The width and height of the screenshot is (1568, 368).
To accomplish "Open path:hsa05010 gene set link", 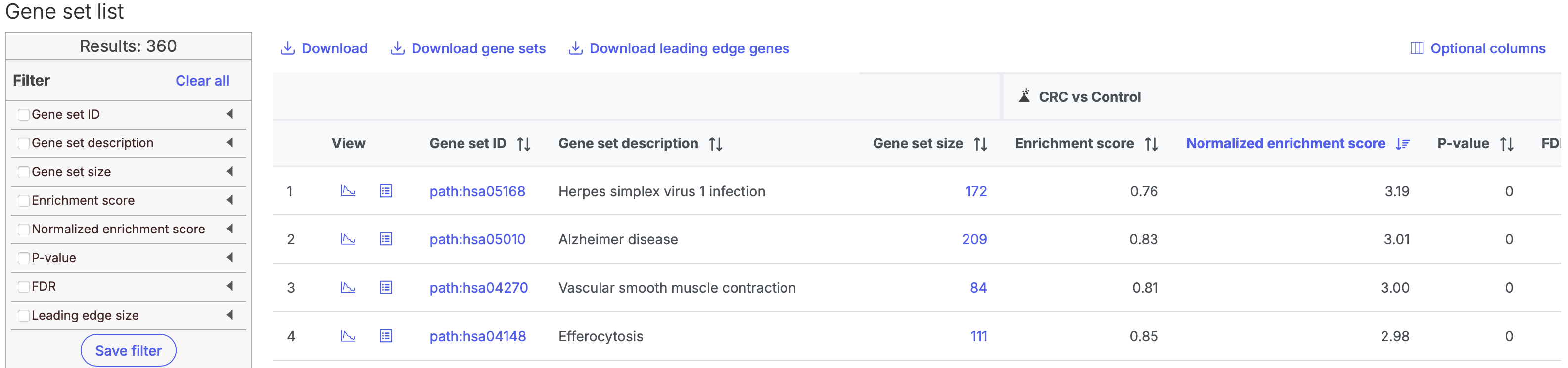I will [477, 239].
